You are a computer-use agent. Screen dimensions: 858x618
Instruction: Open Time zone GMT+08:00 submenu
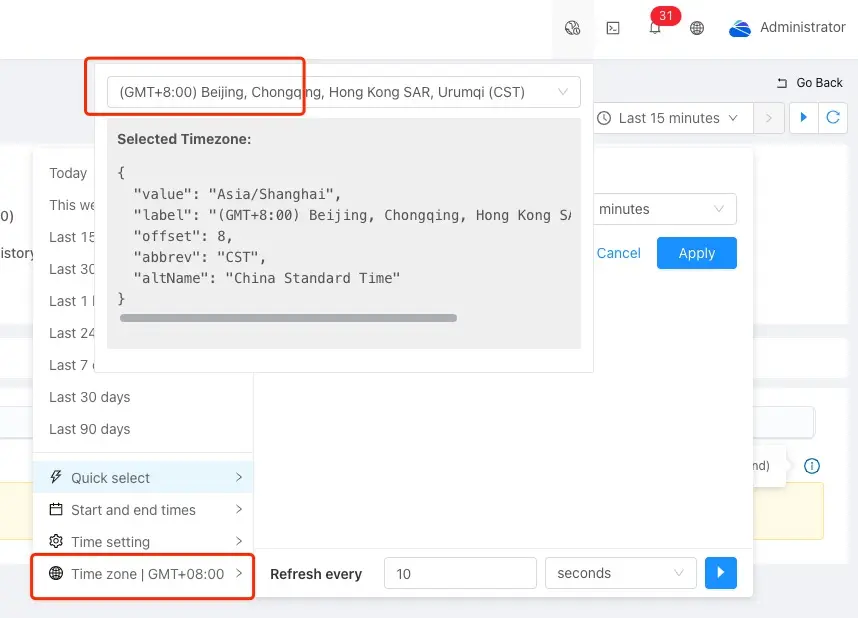pos(143,574)
